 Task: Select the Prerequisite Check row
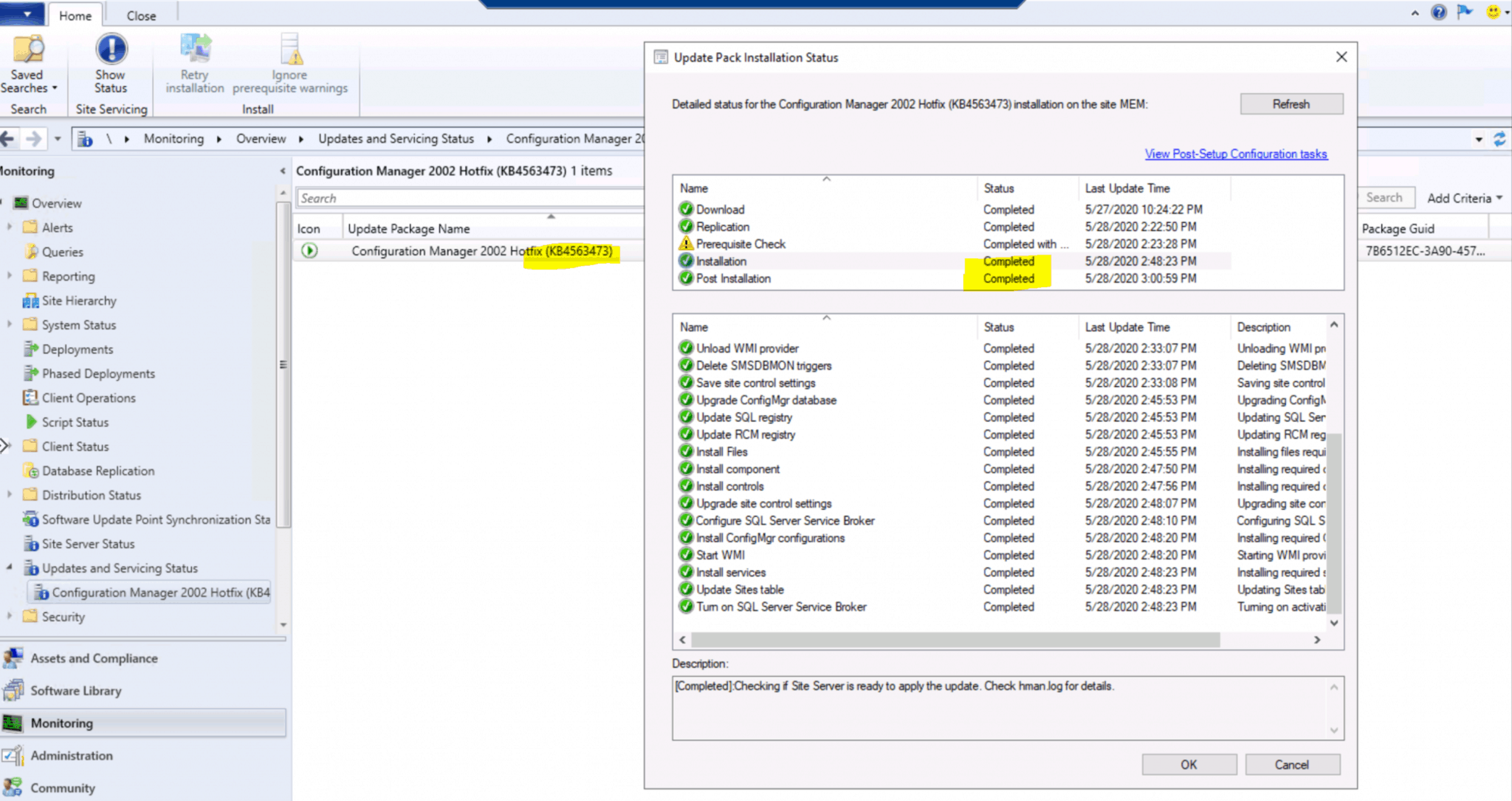pos(953,244)
